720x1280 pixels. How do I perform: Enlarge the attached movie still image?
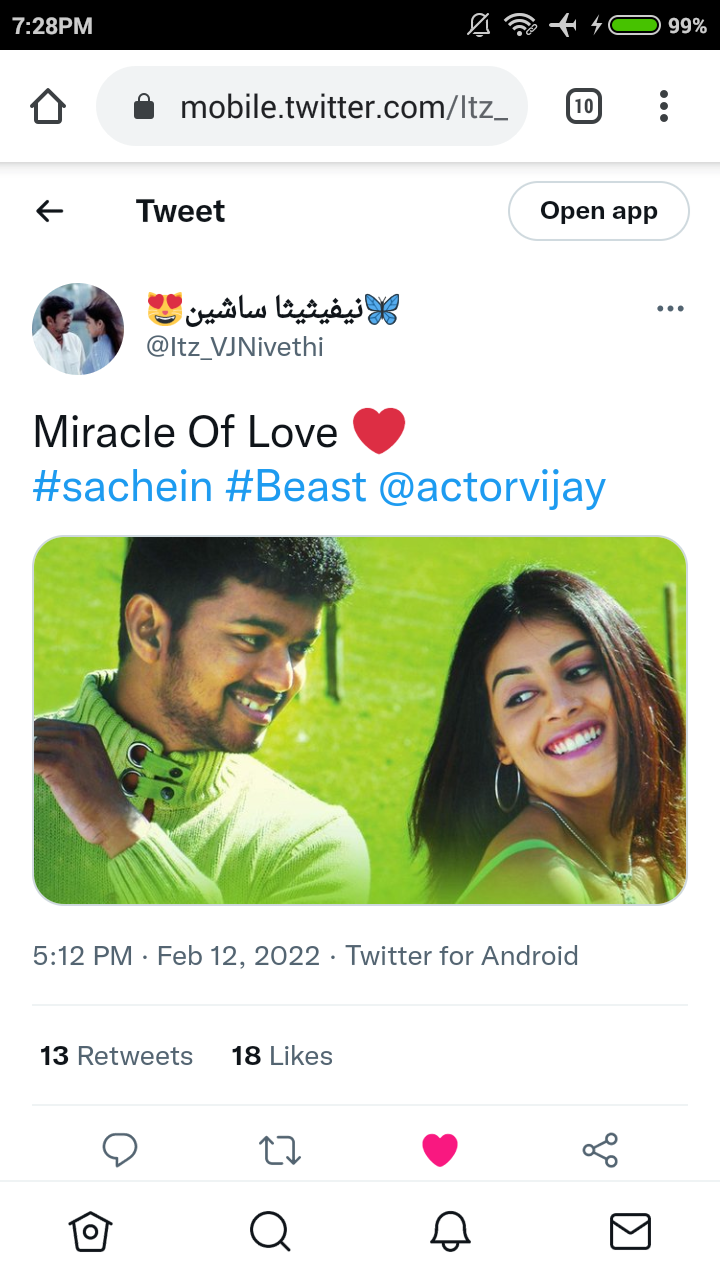tap(360, 720)
